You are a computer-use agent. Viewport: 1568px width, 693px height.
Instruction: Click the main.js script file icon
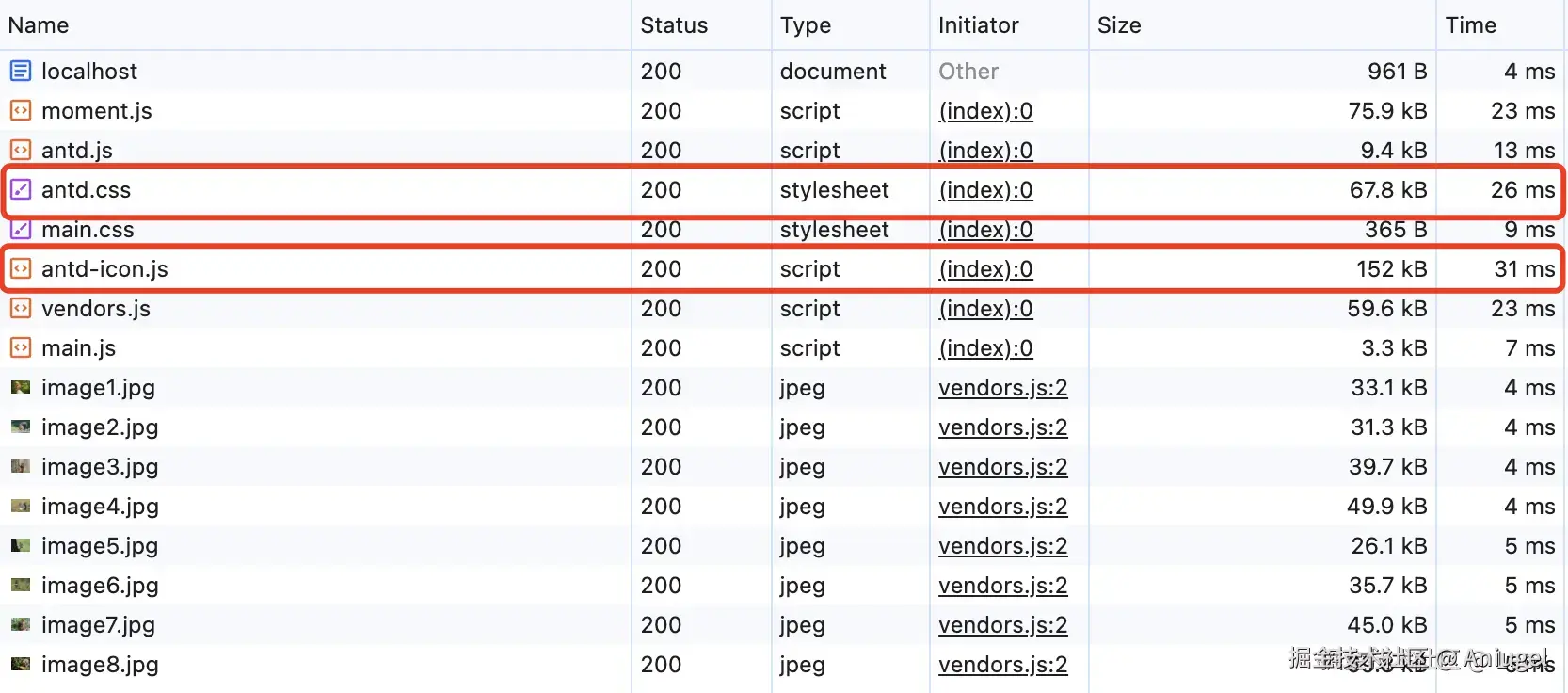pos(21,347)
